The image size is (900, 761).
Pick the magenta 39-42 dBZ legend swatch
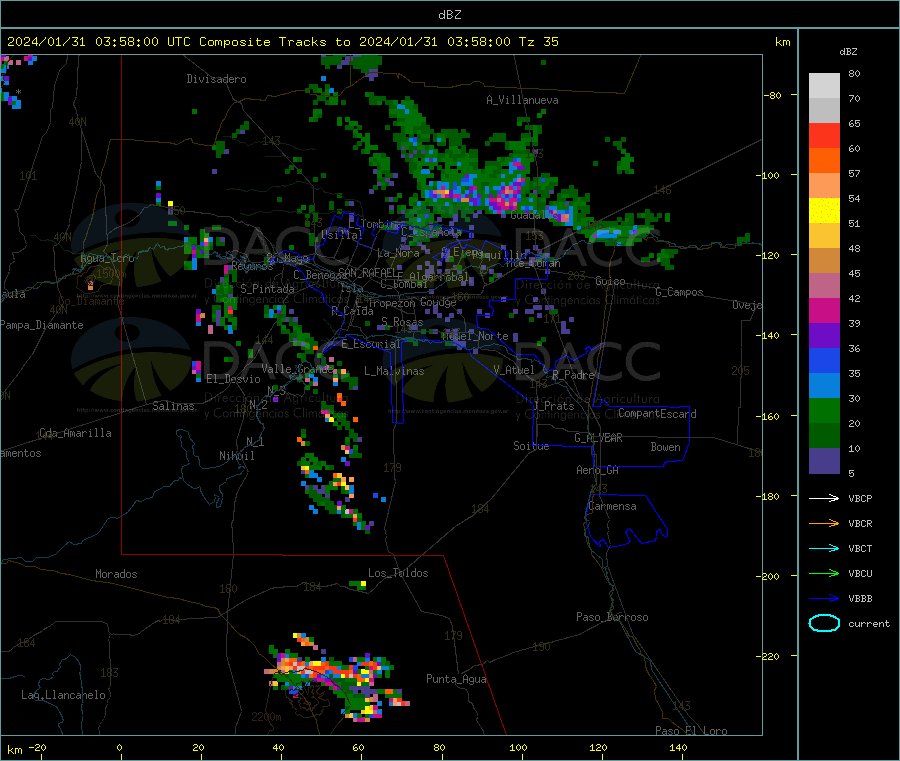[x=824, y=310]
